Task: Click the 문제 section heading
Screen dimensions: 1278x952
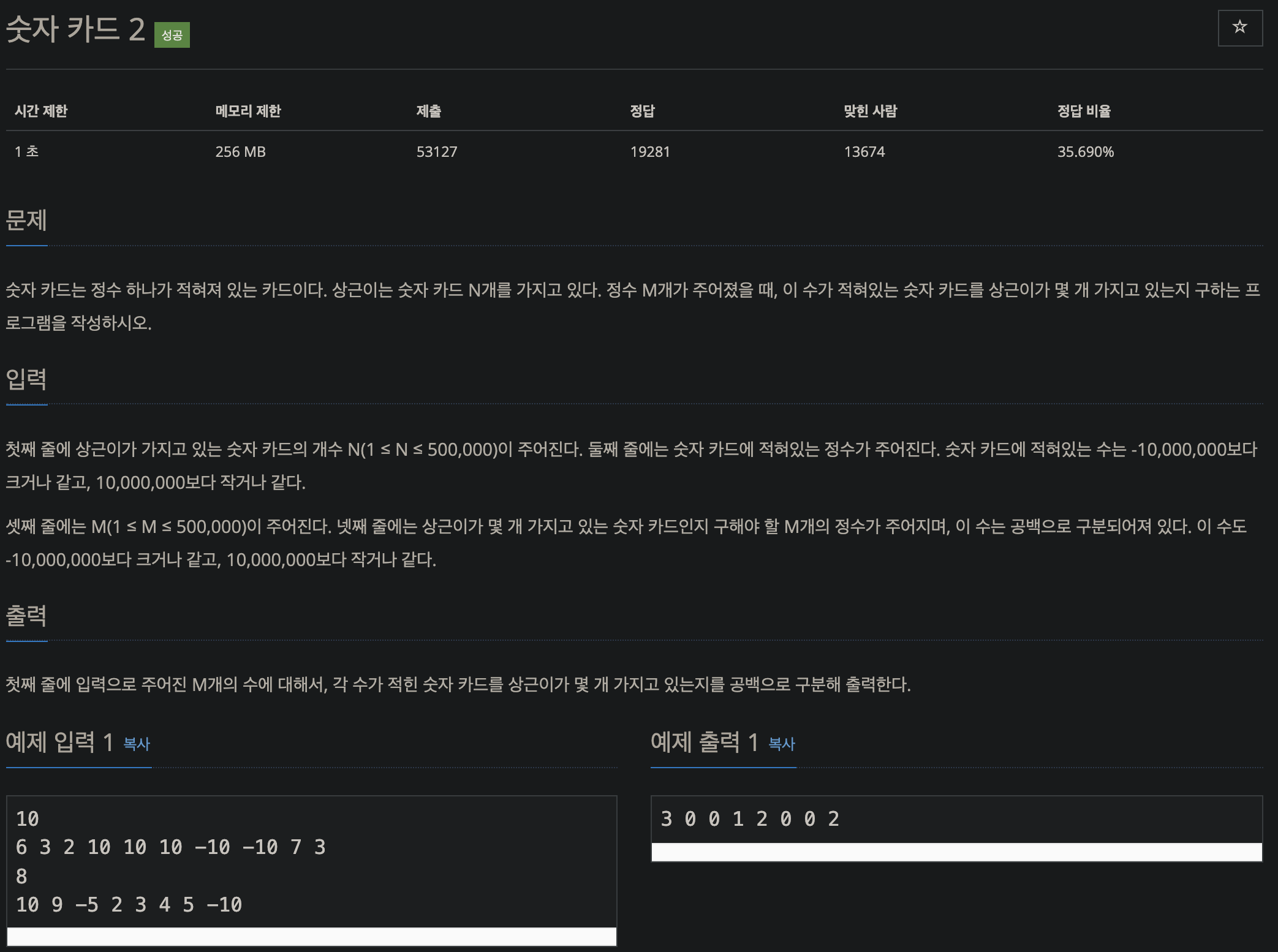Action: tap(26, 220)
